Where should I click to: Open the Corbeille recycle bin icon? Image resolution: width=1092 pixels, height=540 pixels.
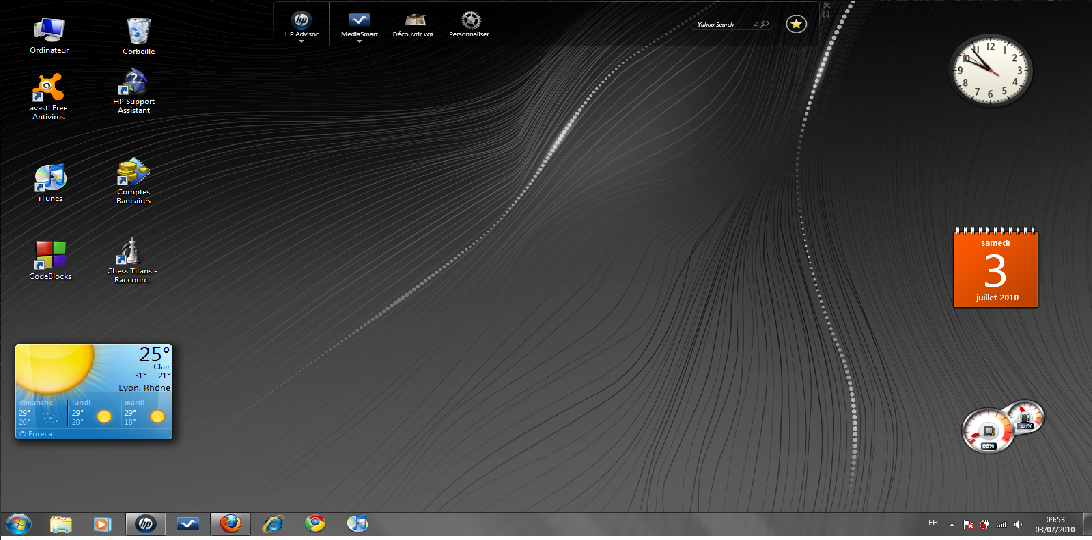pos(139,32)
